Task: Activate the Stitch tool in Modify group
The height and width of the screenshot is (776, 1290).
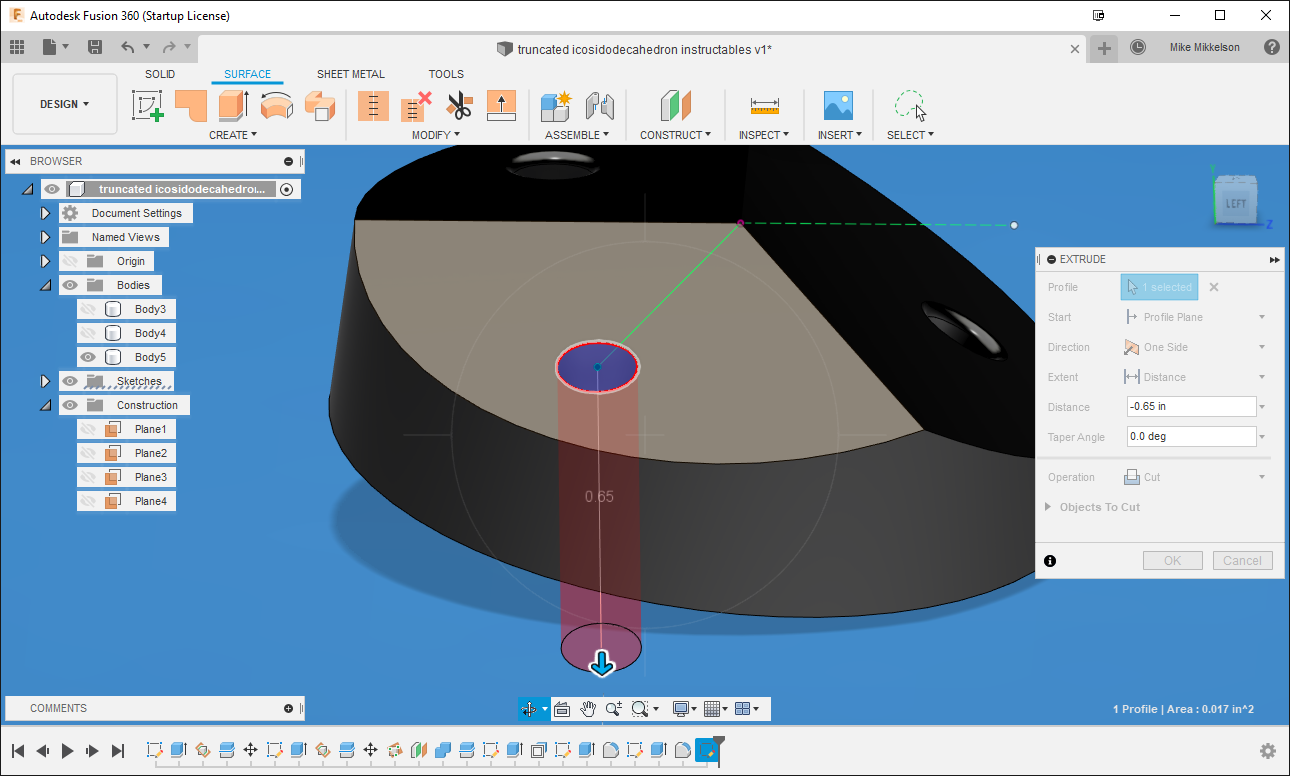Action: coord(373,105)
